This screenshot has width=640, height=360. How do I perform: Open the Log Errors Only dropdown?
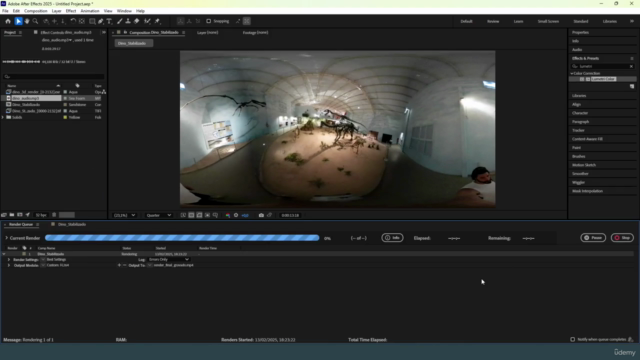(169, 260)
